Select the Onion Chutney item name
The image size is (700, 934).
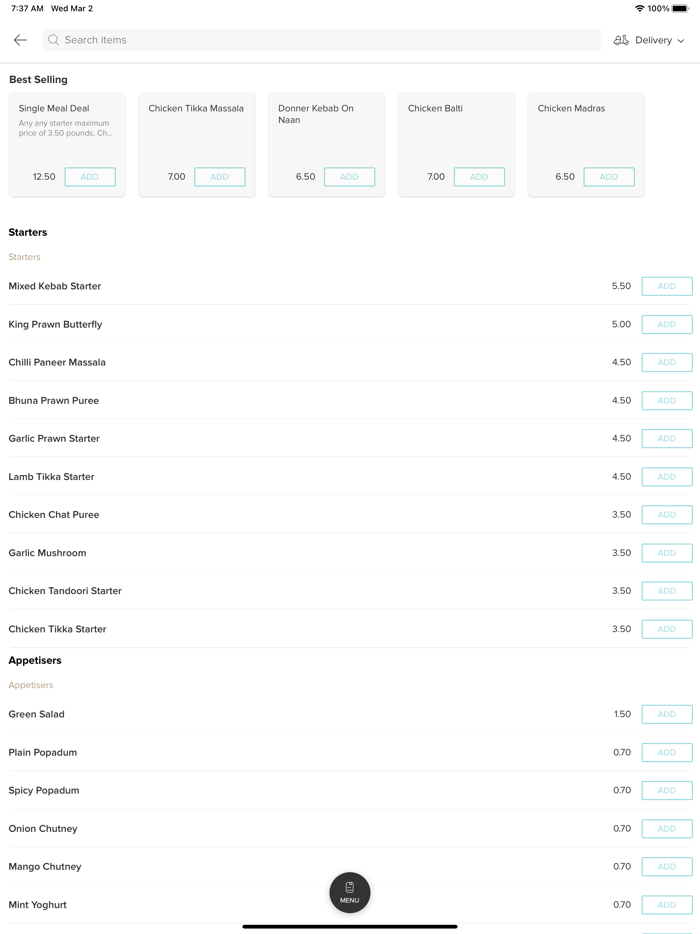[43, 829]
